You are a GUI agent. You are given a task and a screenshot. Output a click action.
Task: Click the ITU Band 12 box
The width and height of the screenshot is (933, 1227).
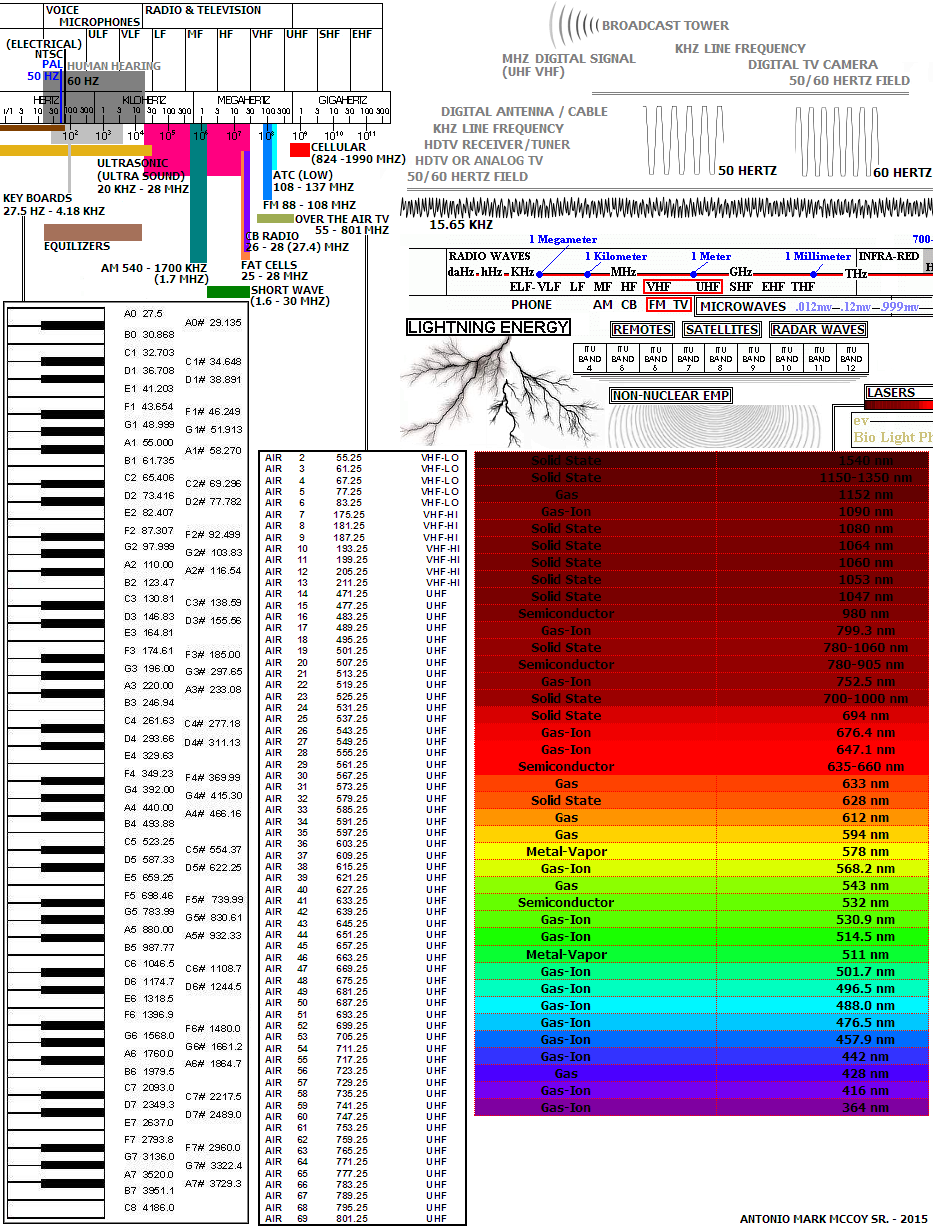click(x=851, y=358)
